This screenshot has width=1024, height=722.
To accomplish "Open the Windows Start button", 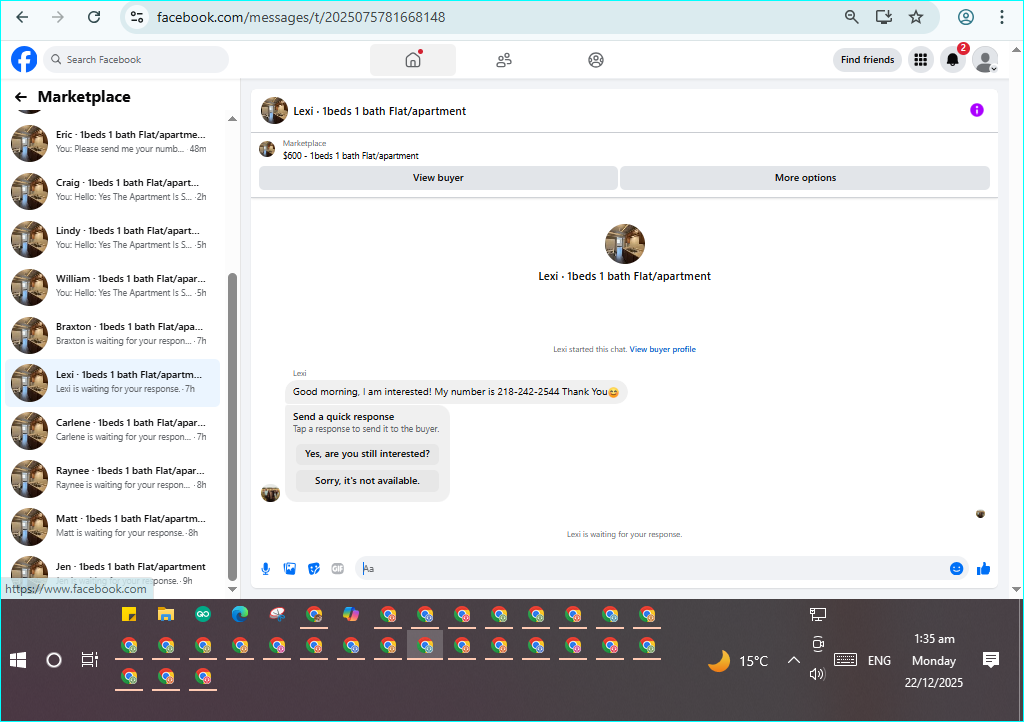I will point(18,661).
